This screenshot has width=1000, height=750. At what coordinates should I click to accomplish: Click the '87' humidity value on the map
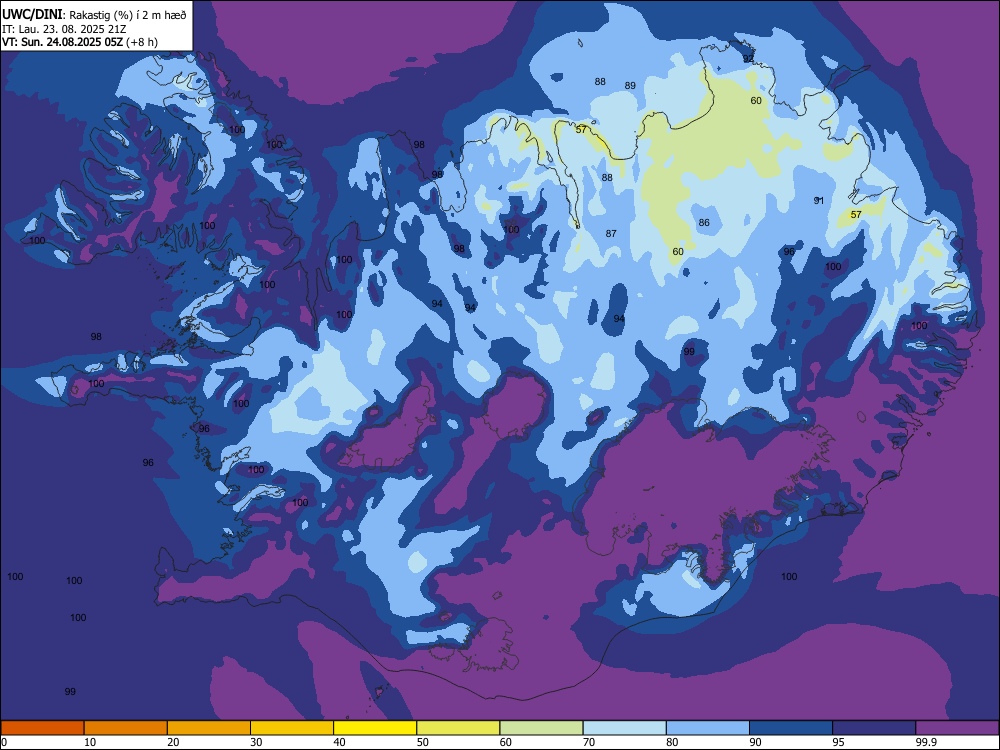pyautogui.click(x=611, y=233)
